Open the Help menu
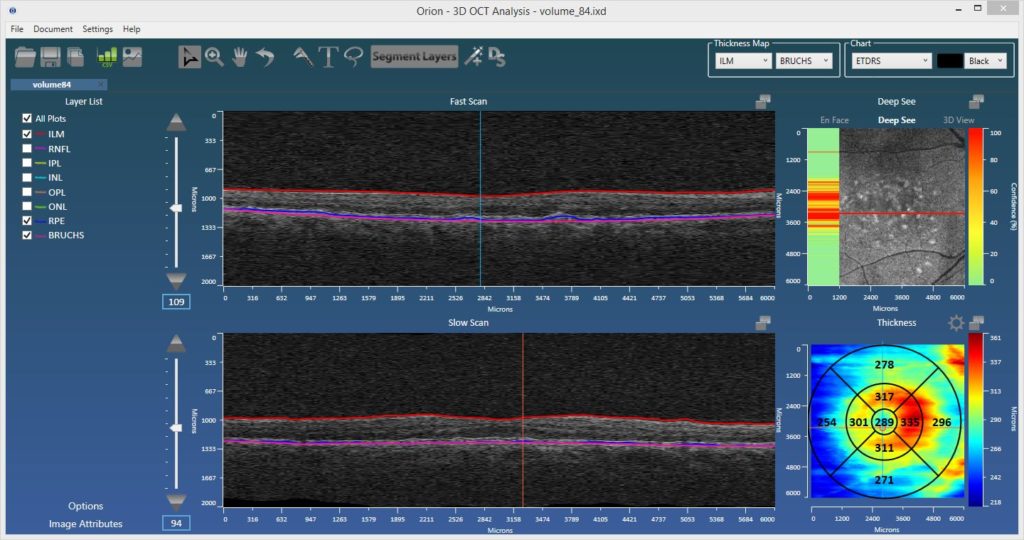The image size is (1024, 540). [131, 29]
